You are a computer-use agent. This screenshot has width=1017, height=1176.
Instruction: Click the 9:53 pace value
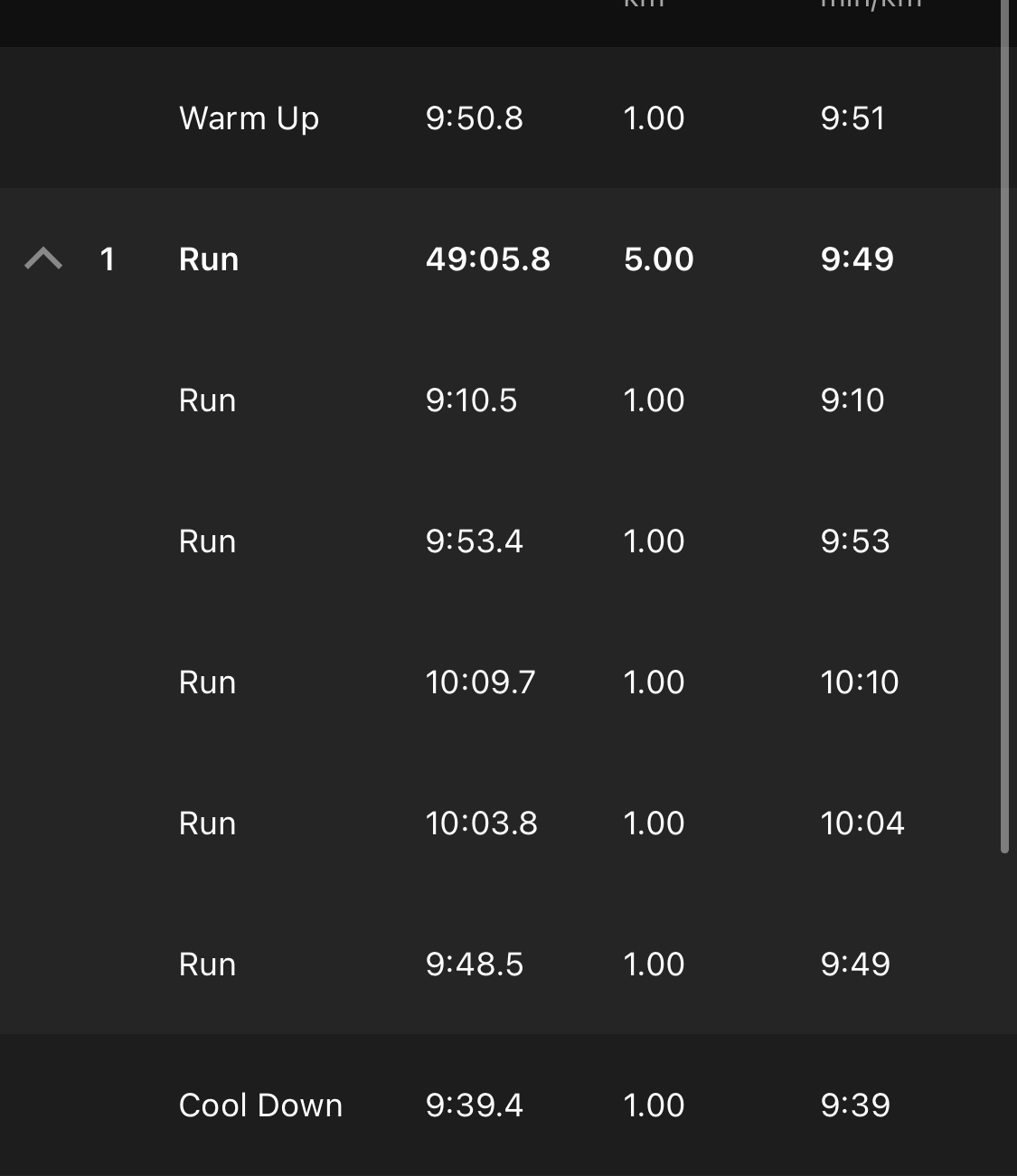click(x=855, y=541)
